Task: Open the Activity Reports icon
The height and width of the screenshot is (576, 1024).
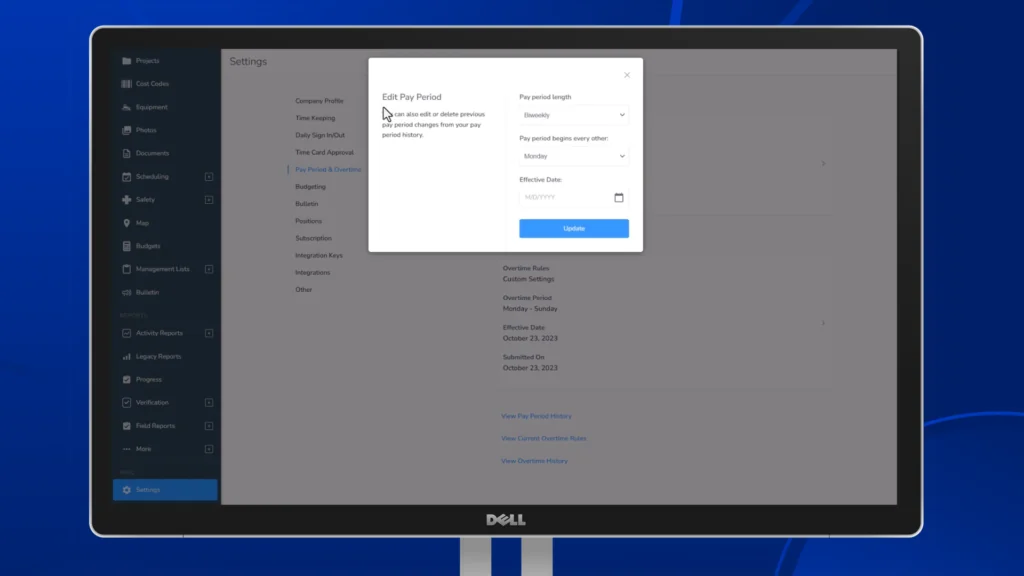Action: [x=127, y=333]
